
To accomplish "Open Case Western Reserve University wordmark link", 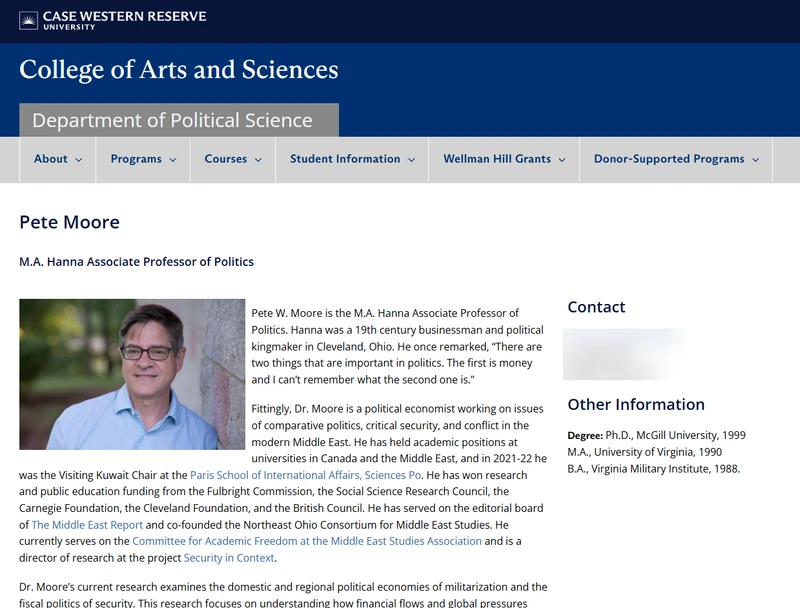I will click(x=124, y=20).
